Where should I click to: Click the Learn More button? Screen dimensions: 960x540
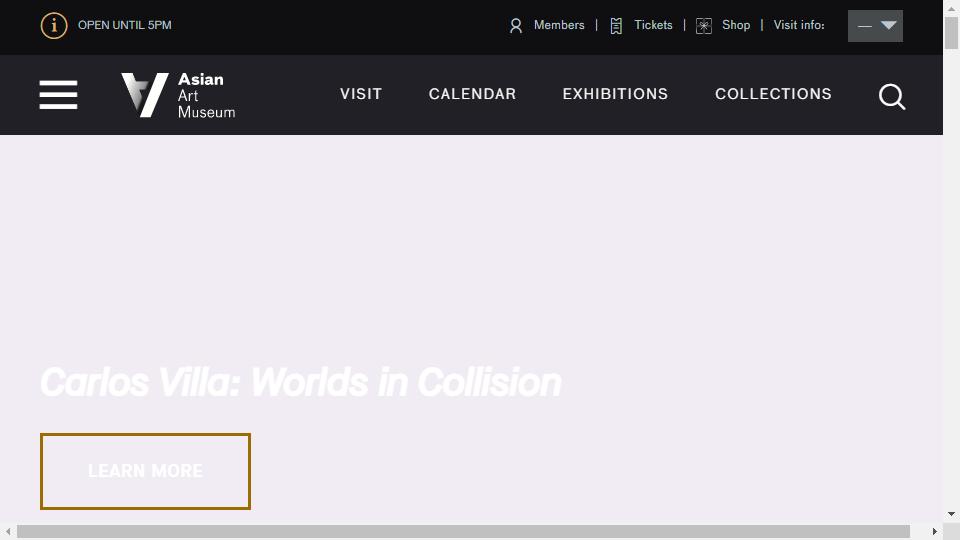(145, 471)
